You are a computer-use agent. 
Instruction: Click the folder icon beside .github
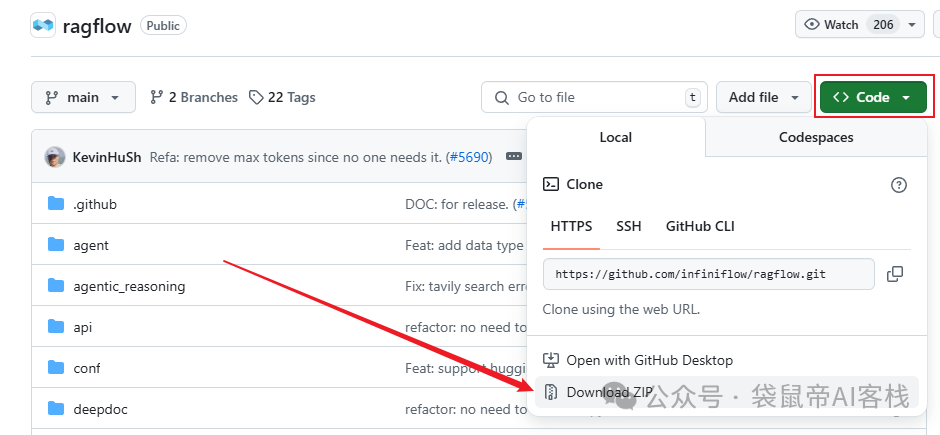pos(56,204)
